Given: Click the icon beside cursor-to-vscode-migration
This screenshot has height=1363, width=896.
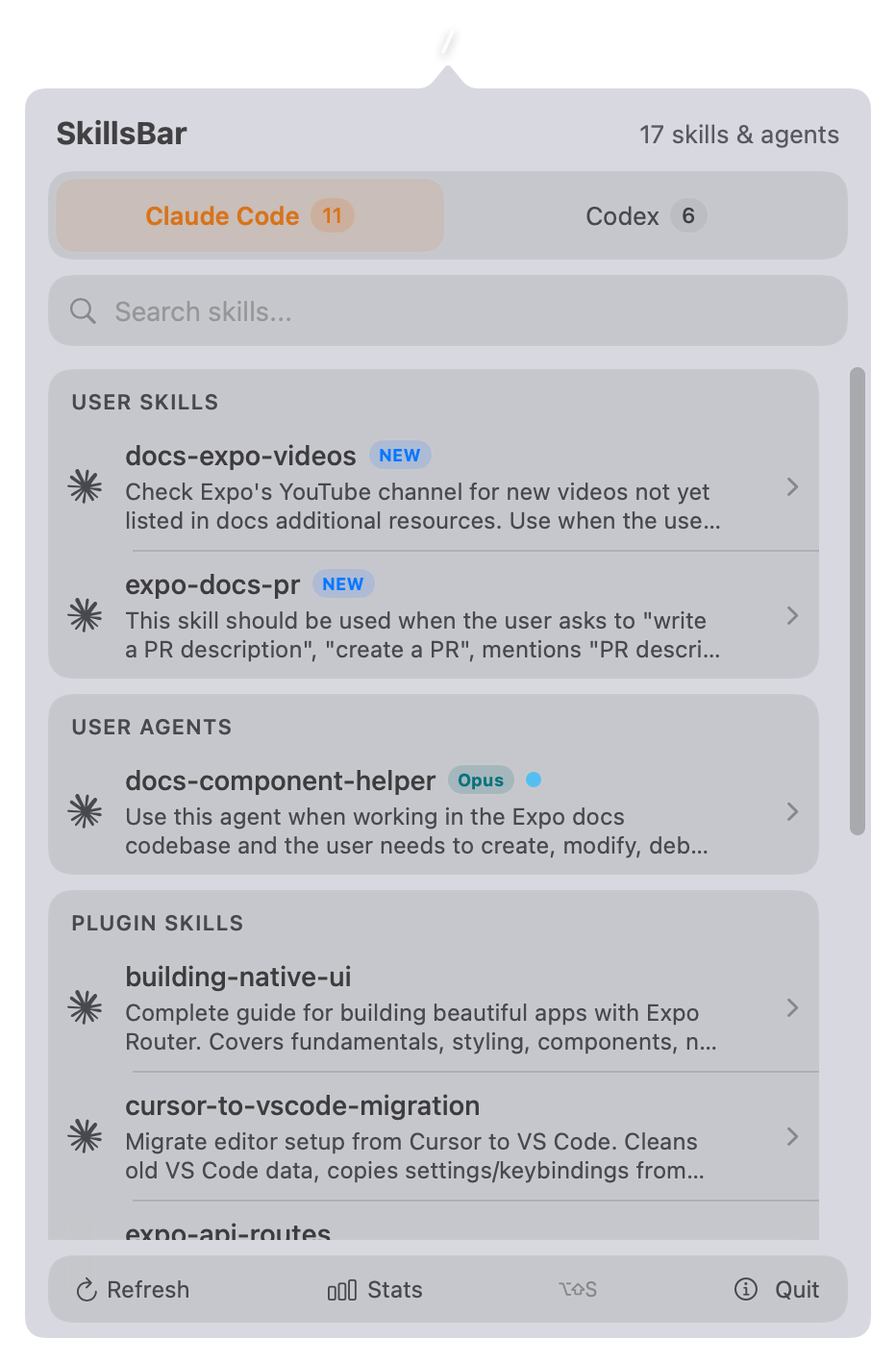Looking at the screenshot, I should (85, 1138).
